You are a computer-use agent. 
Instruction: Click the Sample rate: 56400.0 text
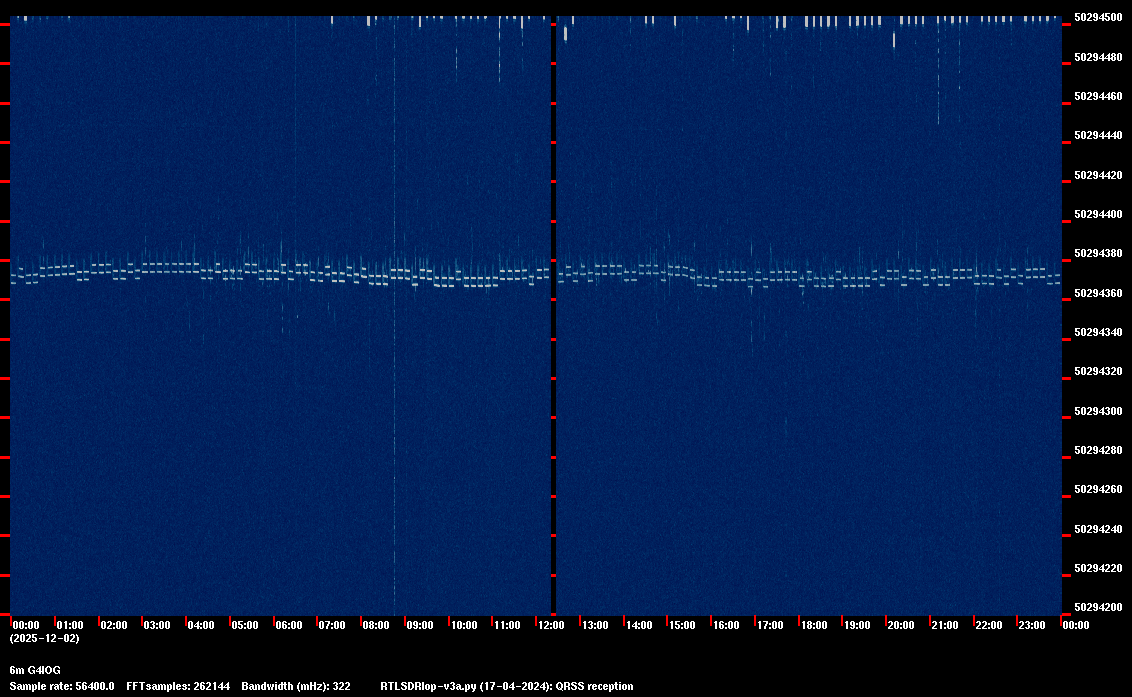[62, 686]
